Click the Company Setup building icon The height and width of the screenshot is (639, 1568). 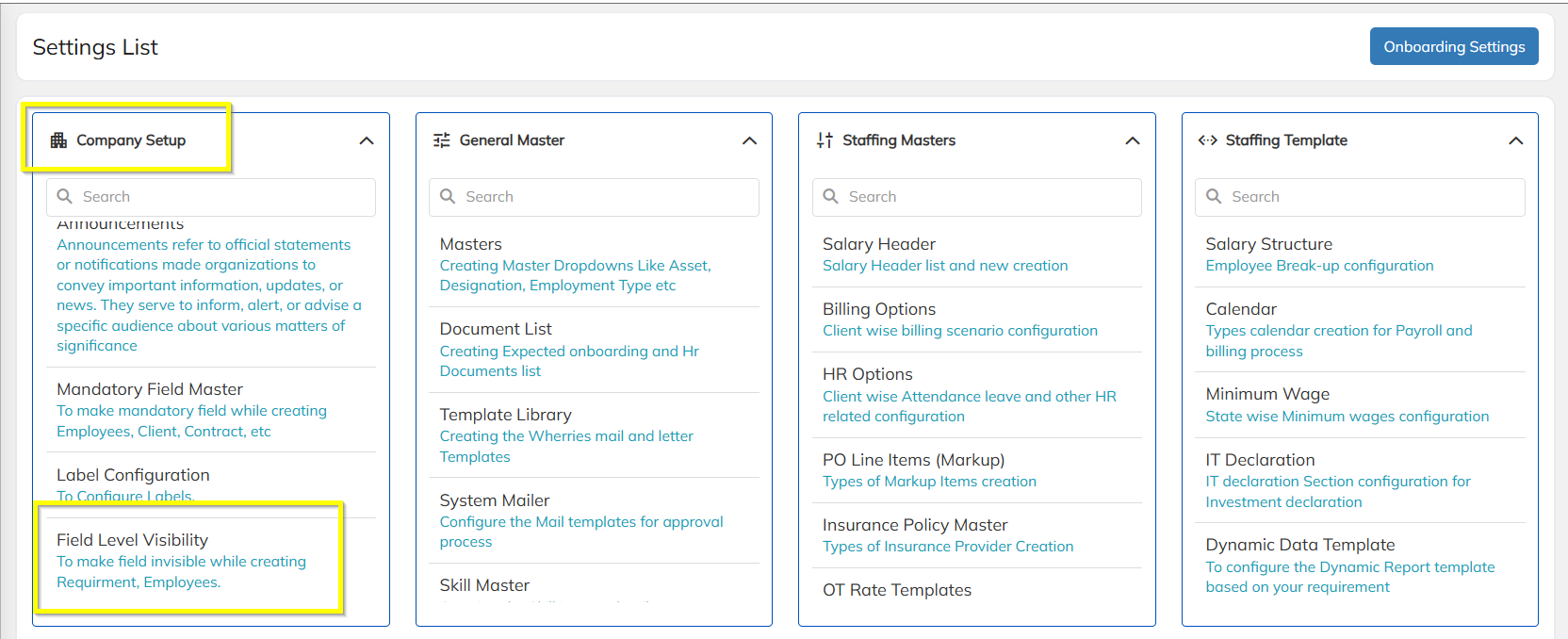[58, 140]
